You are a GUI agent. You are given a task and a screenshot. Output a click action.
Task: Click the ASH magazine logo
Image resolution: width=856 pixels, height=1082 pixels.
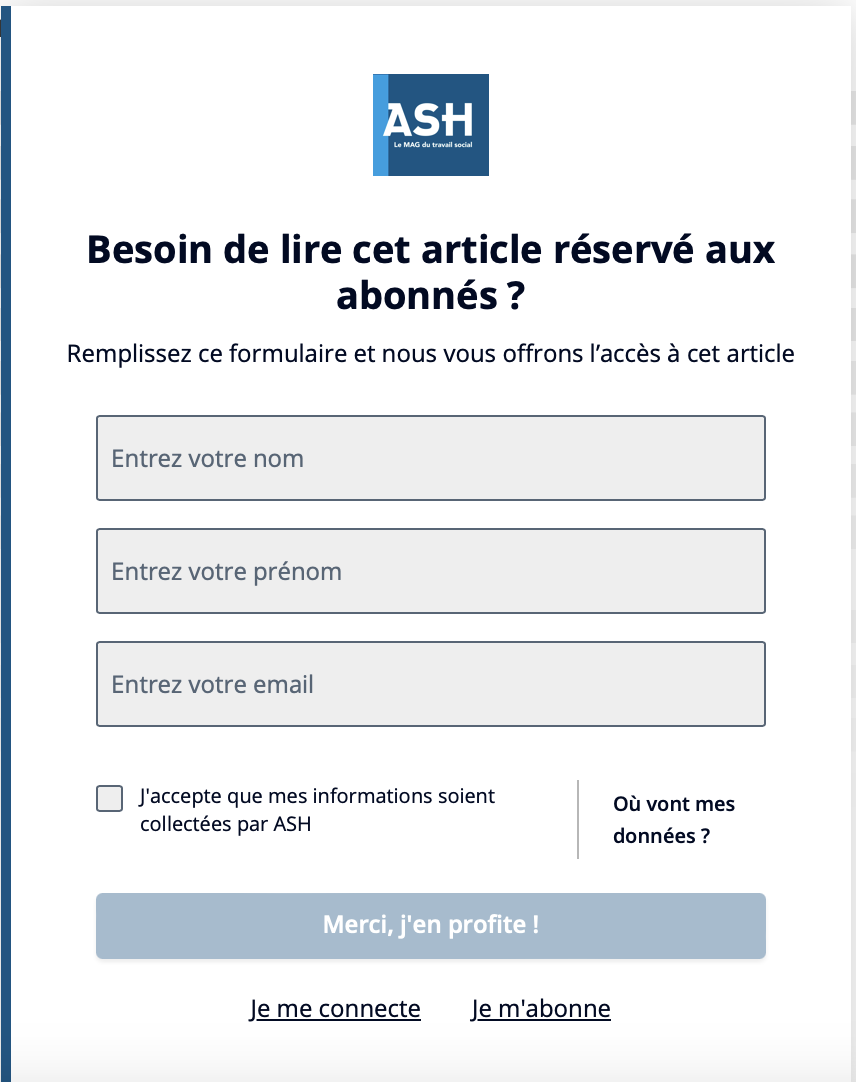pos(431,125)
